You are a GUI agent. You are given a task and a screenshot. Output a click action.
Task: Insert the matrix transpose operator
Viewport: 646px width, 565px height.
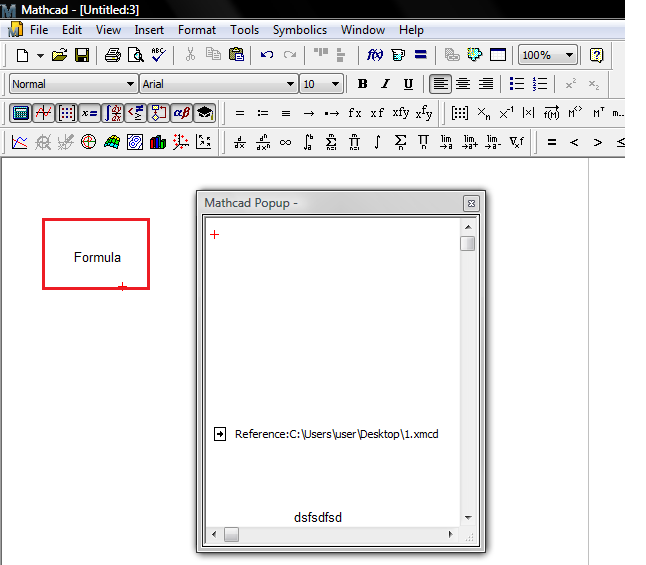pos(599,113)
